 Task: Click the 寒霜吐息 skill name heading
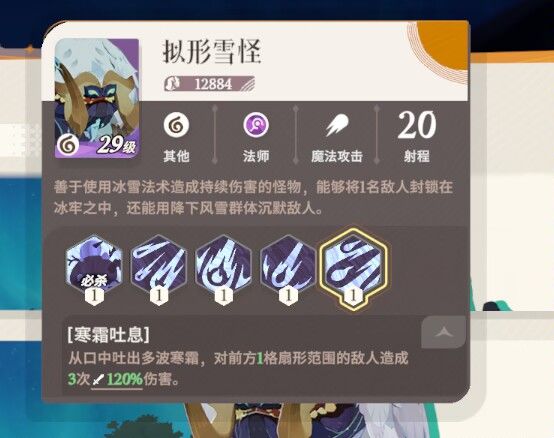coord(108,335)
